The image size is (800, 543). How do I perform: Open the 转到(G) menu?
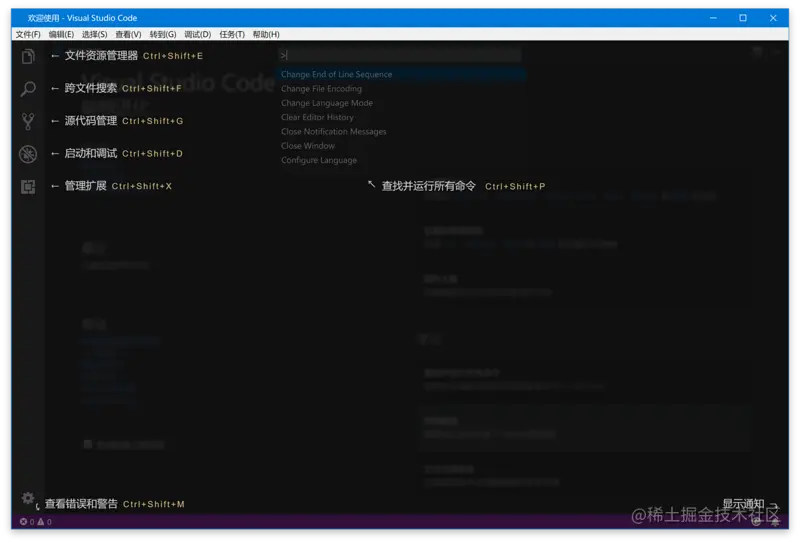[163, 34]
